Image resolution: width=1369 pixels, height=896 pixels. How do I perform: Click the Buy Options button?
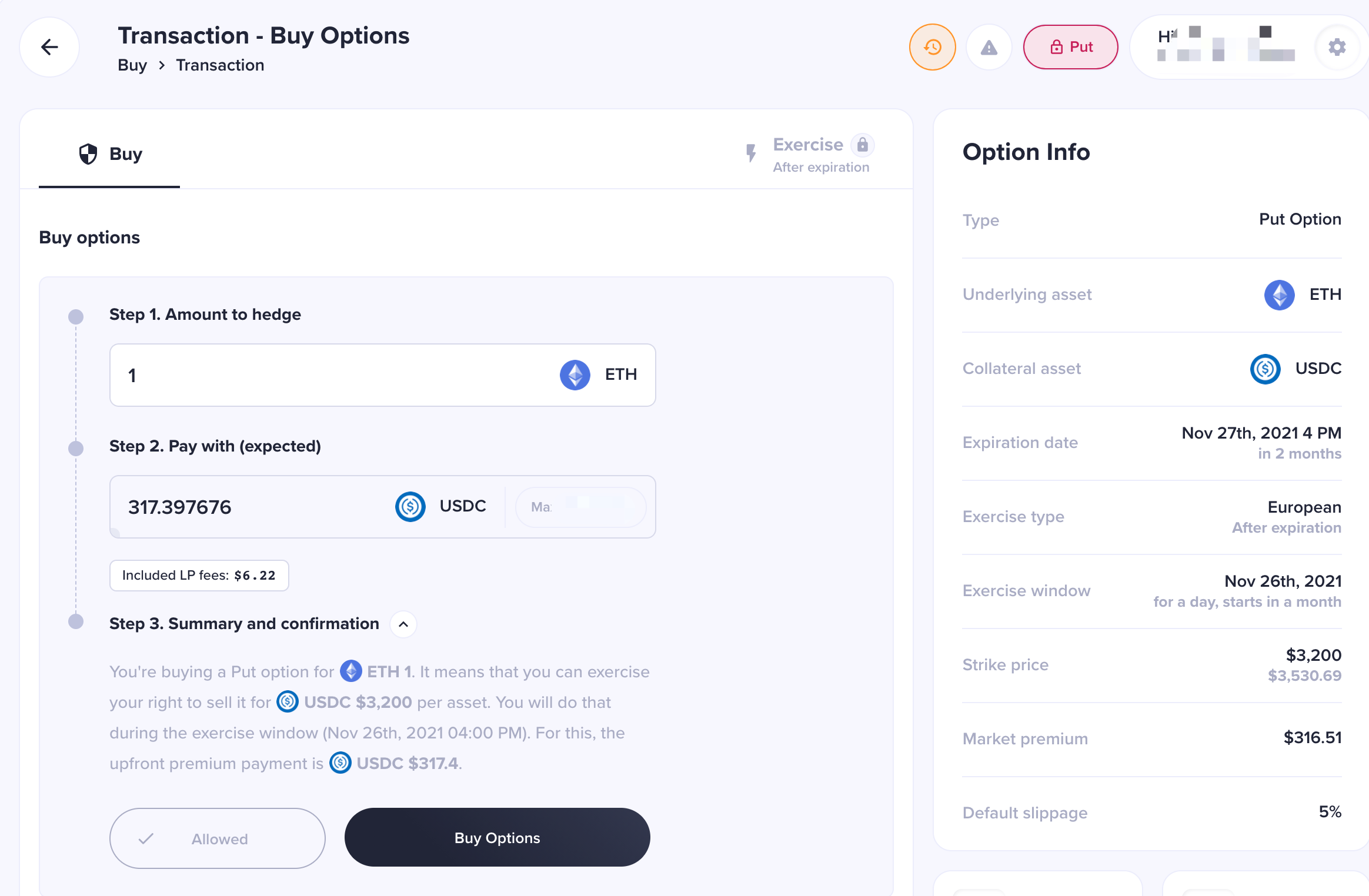(497, 837)
